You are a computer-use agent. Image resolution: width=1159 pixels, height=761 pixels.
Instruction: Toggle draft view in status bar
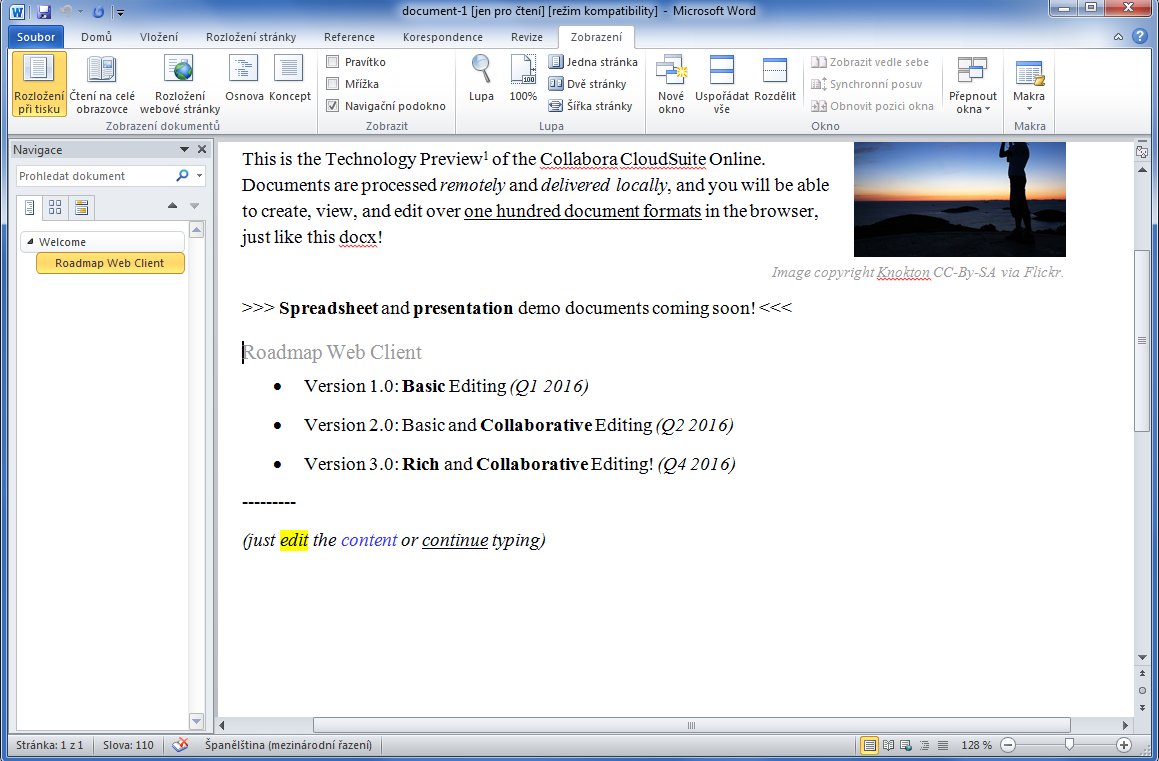pos(942,745)
